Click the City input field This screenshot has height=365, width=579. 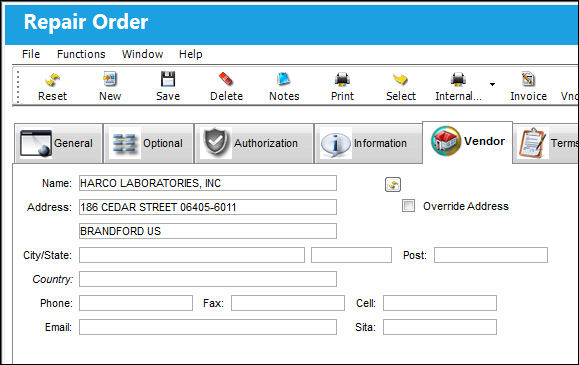click(192, 255)
